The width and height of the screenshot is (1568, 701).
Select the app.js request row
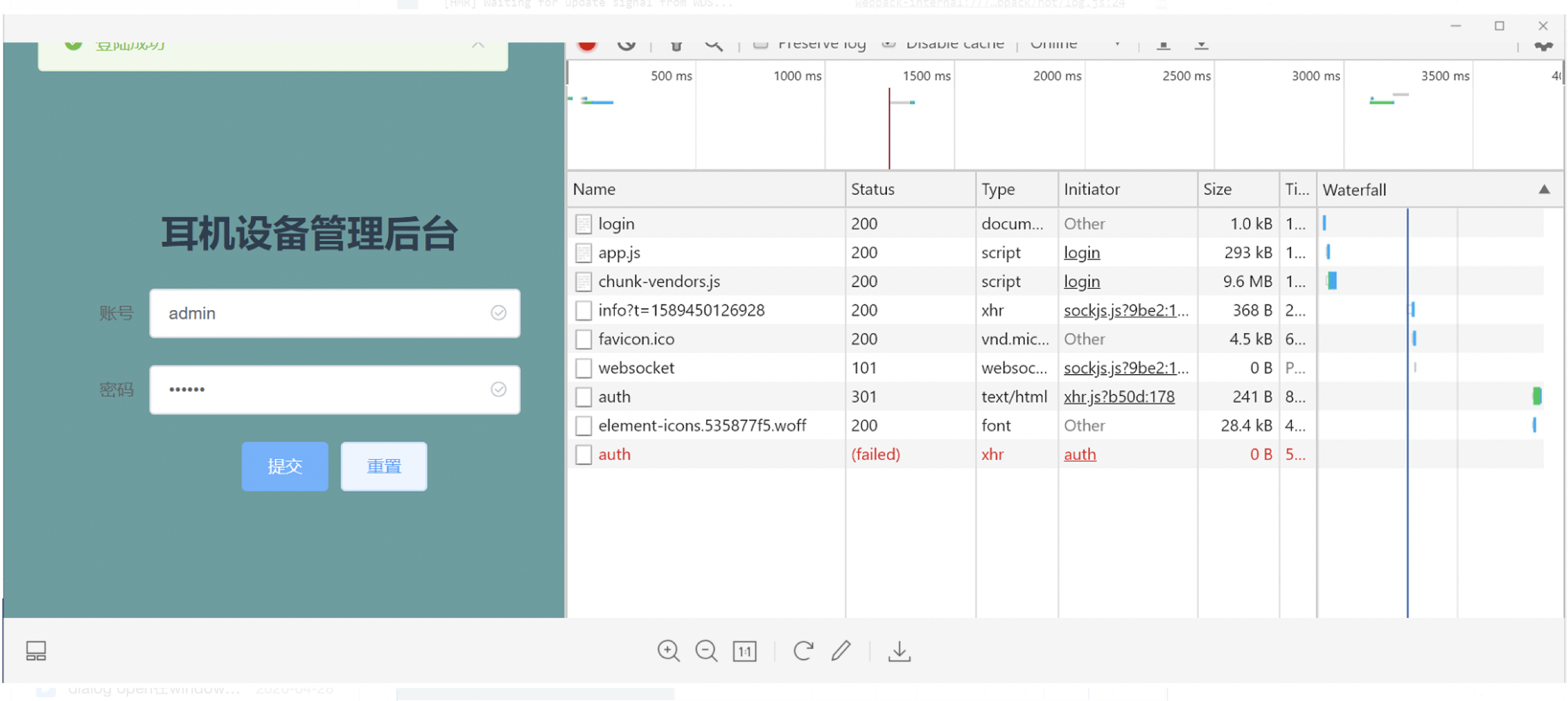[1055, 252]
